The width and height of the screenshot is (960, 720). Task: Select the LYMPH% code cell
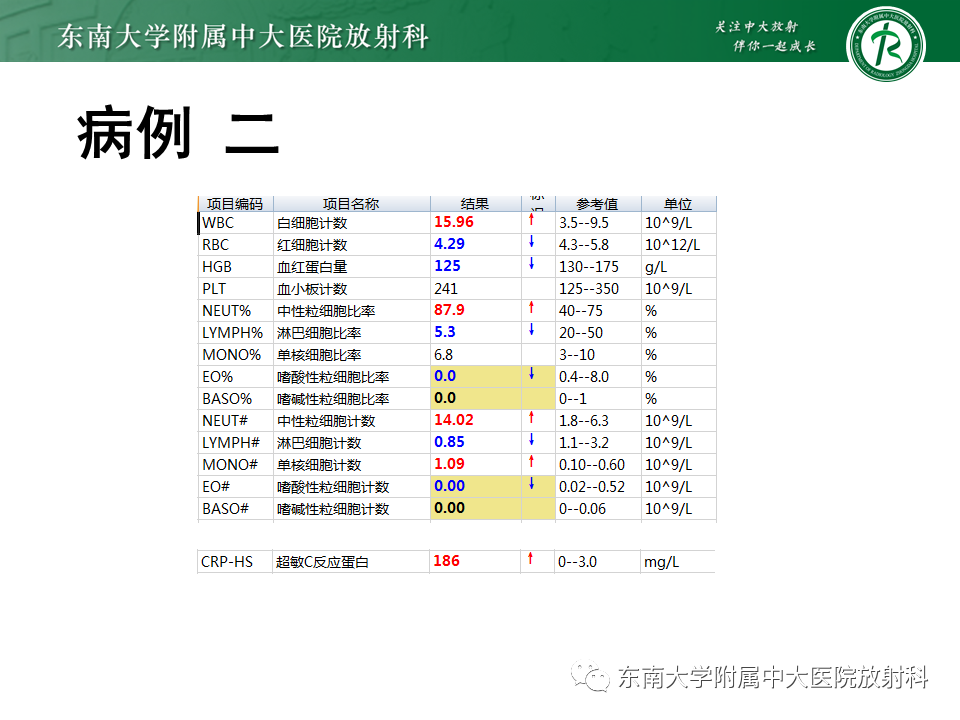click(x=236, y=333)
